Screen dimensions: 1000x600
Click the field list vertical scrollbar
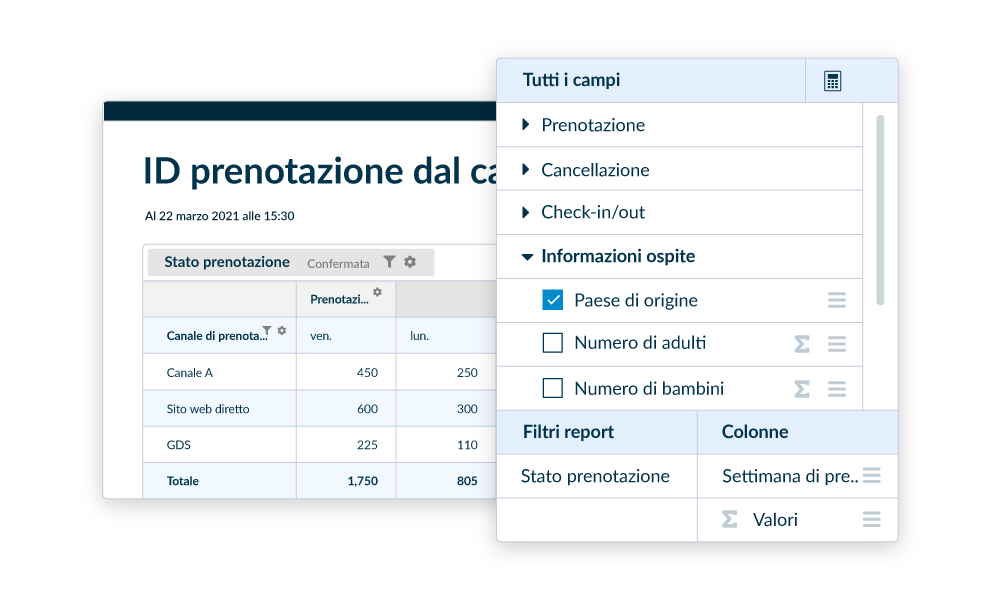click(880, 210)
